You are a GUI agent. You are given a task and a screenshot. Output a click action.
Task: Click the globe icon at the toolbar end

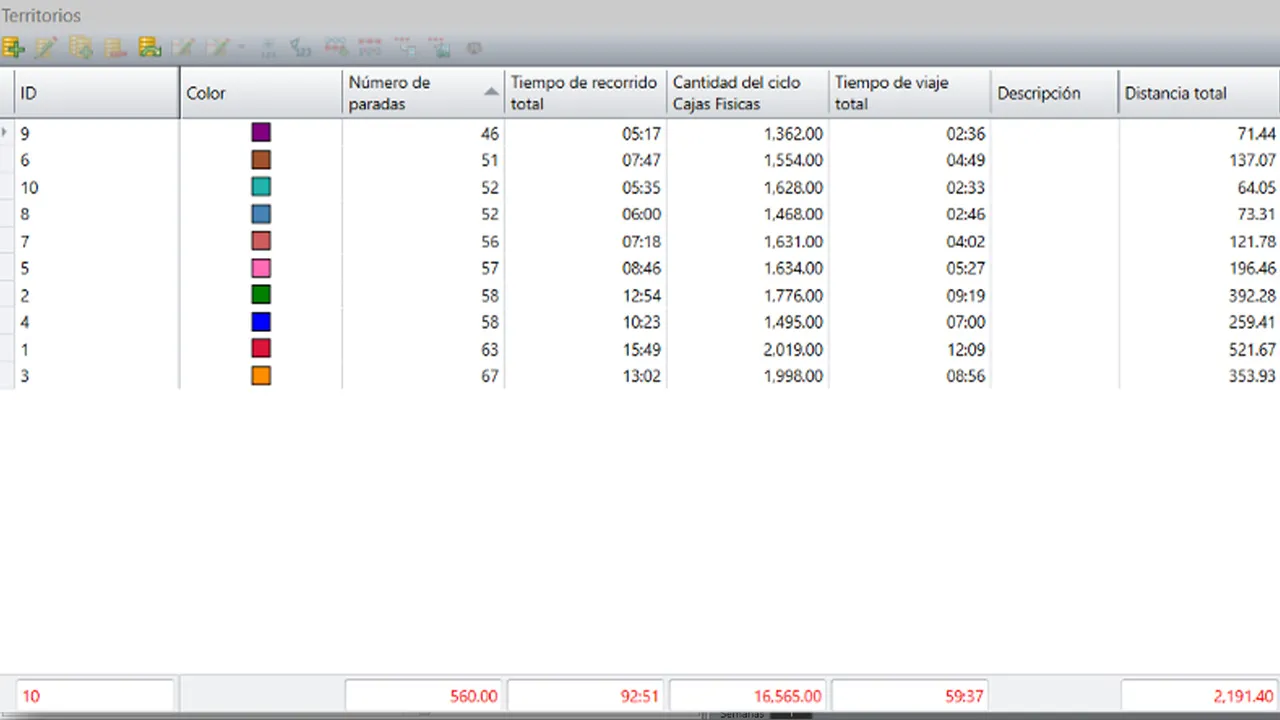click(x=473, y=47)
